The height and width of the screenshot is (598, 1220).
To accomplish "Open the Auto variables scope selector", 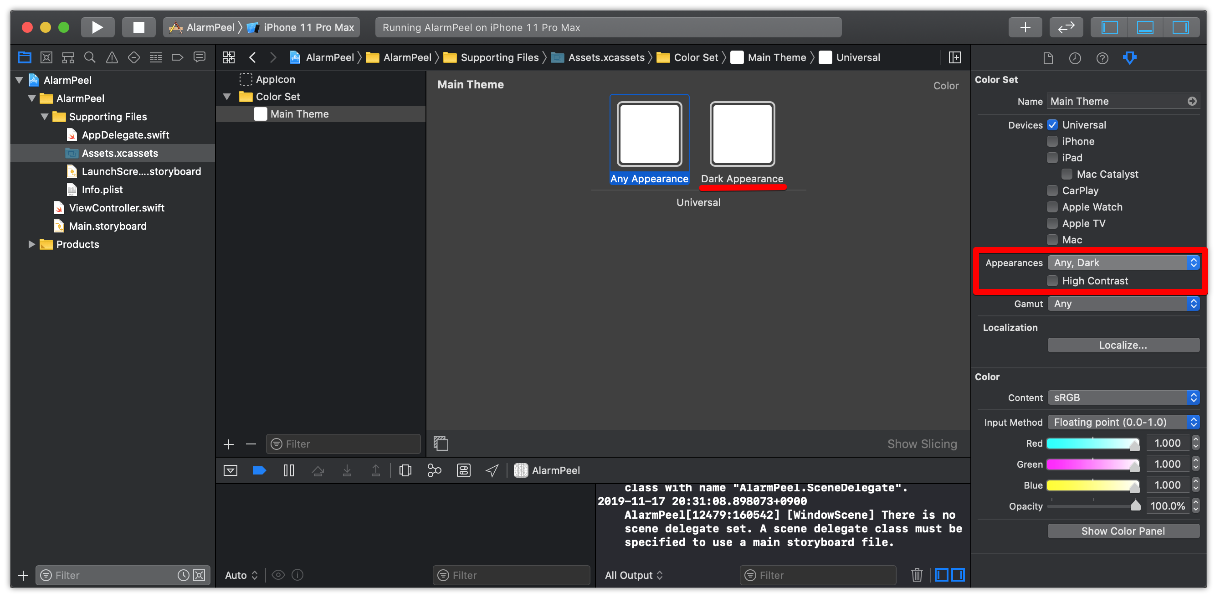I will pos(242,576).
